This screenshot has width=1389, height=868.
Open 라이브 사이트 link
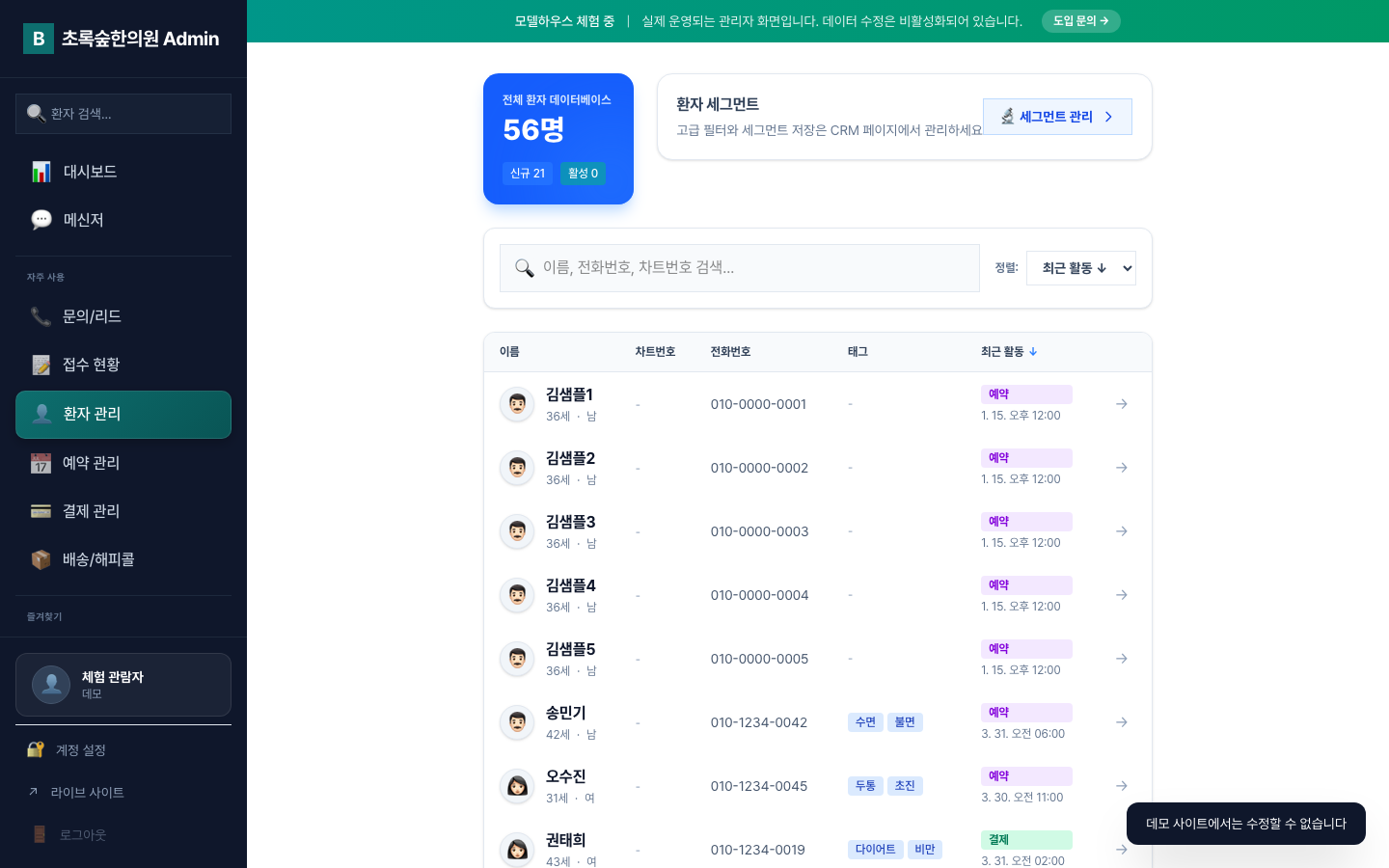coord(123,793)
